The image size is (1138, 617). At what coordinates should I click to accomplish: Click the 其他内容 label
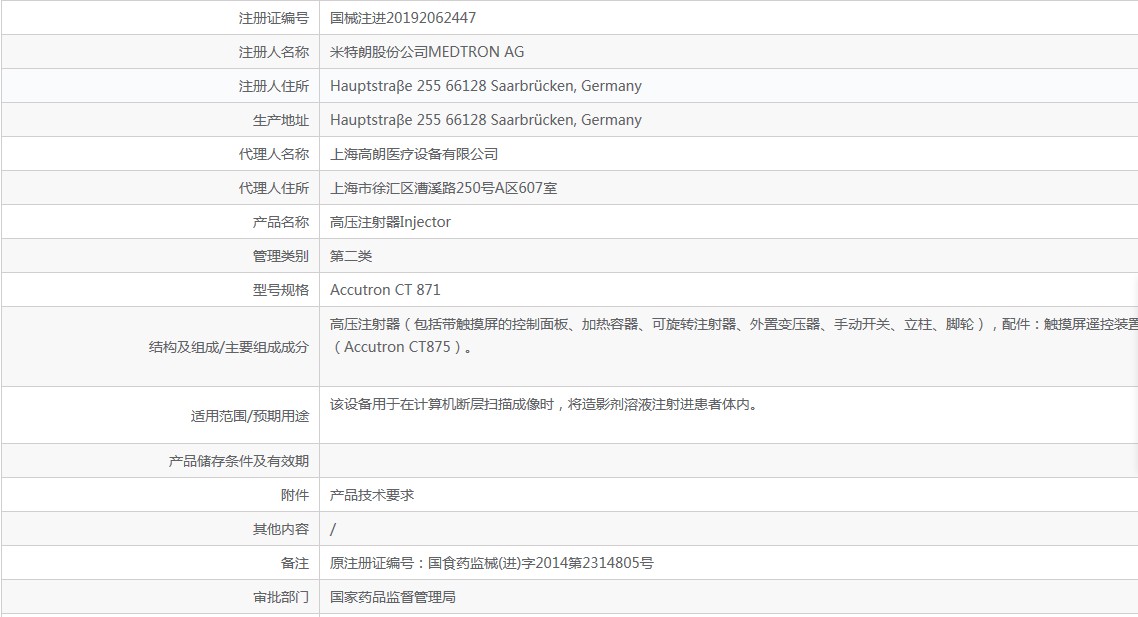click(x=281, y=530)
